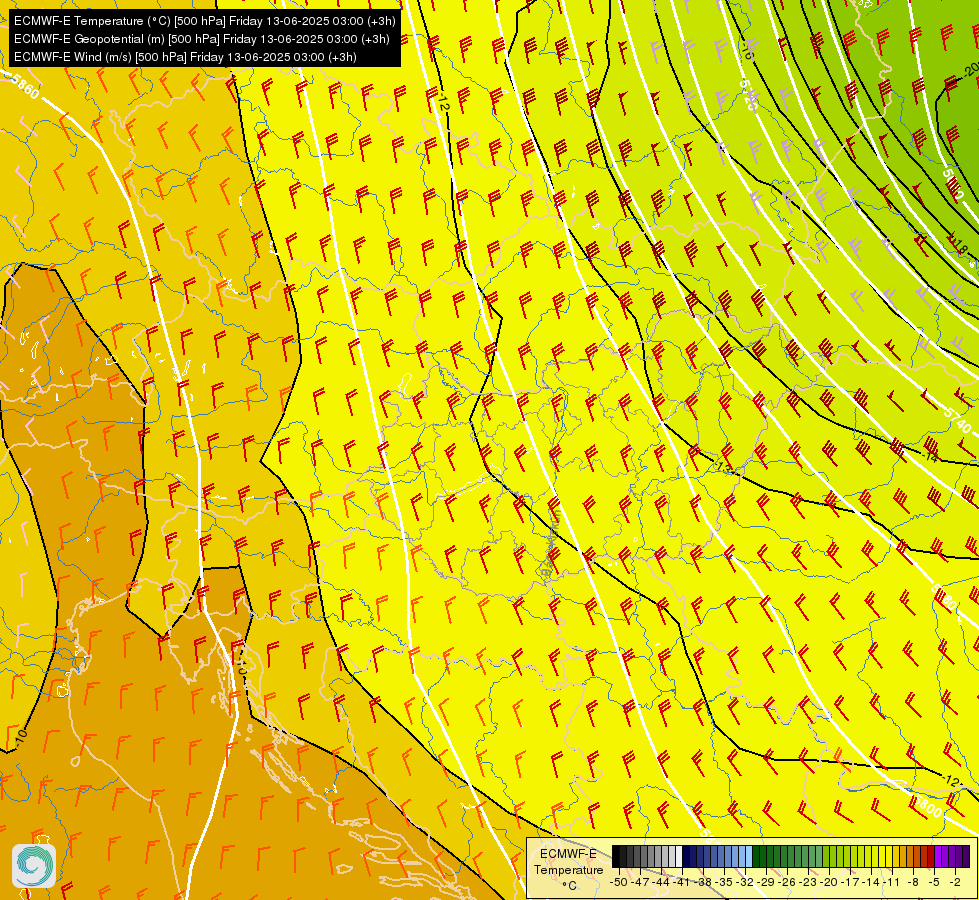
Task: Click the '-26' value on the legend
Action: point(787,882)
